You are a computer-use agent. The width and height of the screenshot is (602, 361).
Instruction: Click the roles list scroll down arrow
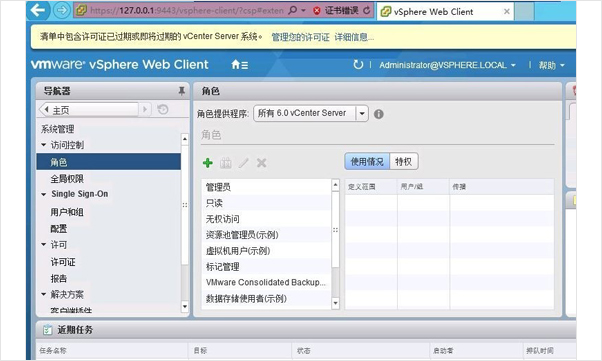pos(336,303)
